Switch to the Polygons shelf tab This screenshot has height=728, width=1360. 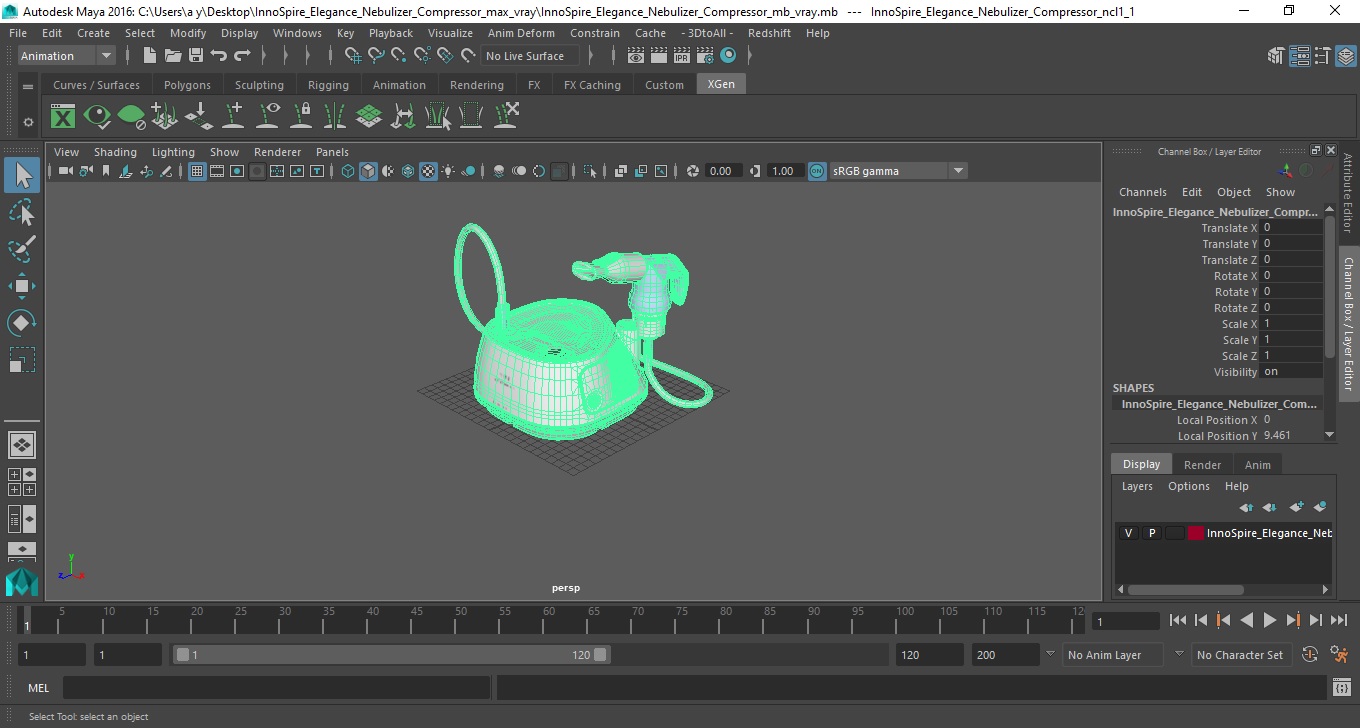coord(187,85)
